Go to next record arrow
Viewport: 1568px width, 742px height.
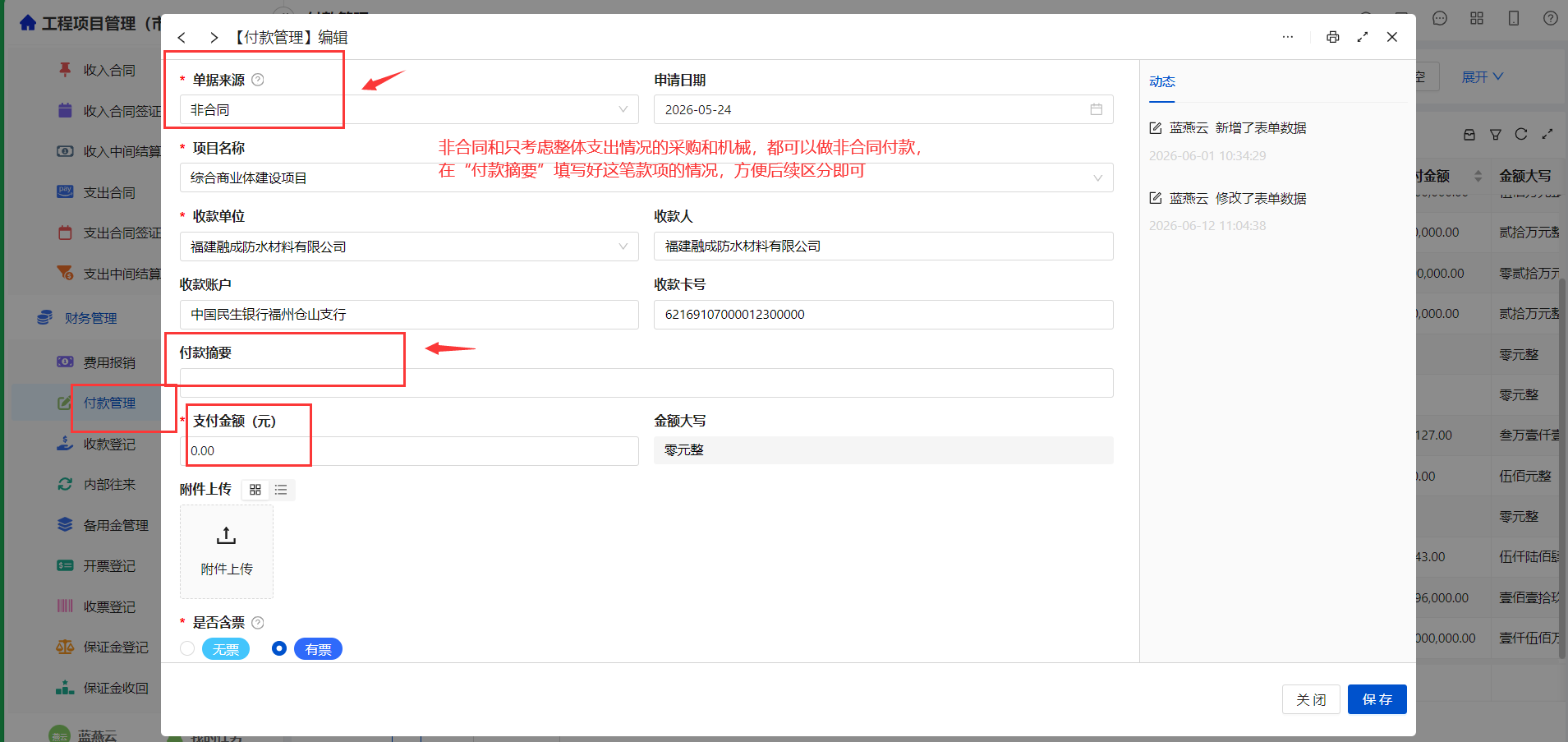pos(214,38)
